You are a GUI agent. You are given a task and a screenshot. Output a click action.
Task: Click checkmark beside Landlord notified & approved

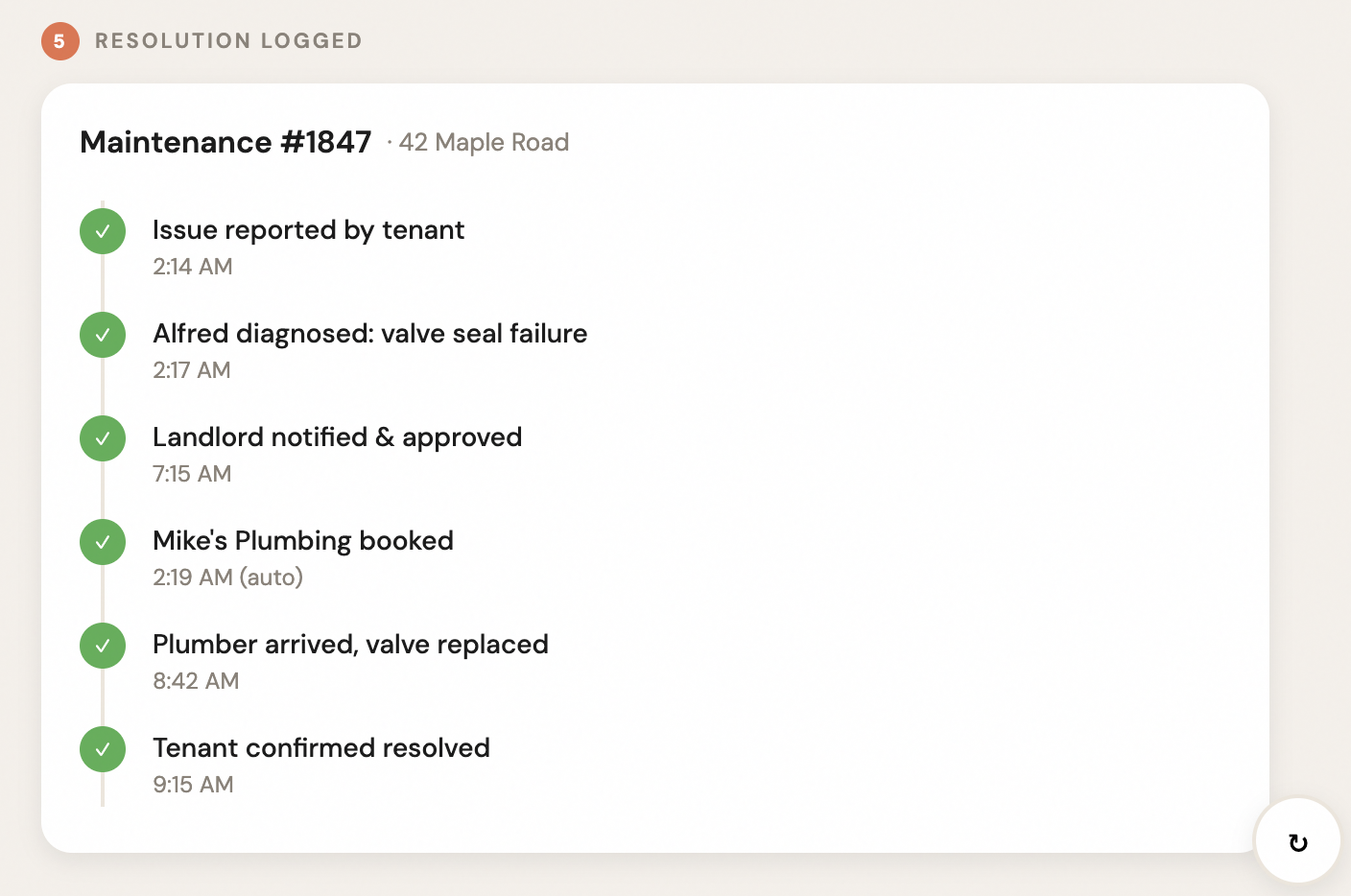click(103, 438)
